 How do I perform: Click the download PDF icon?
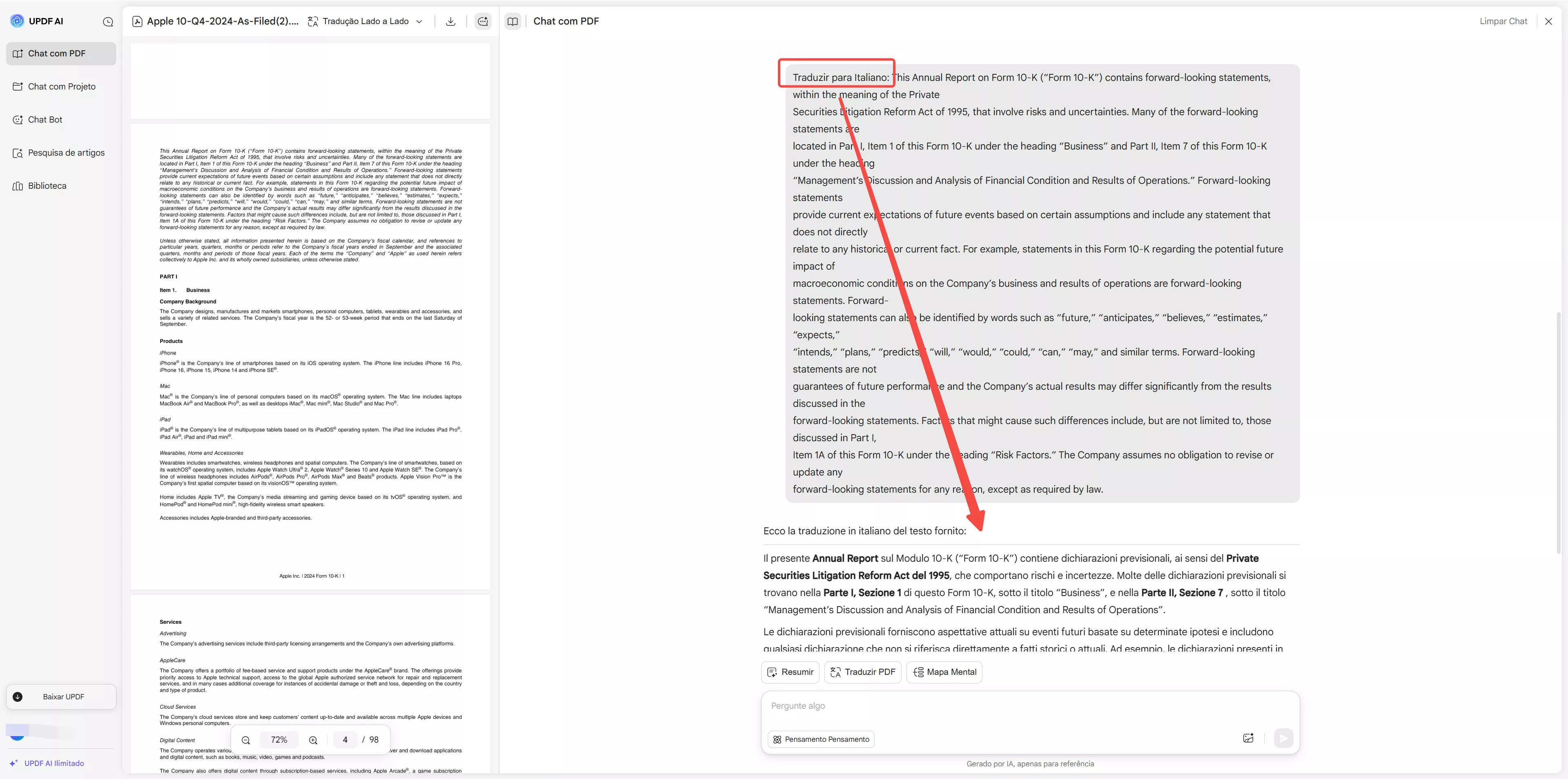click(x=450, y=21)
